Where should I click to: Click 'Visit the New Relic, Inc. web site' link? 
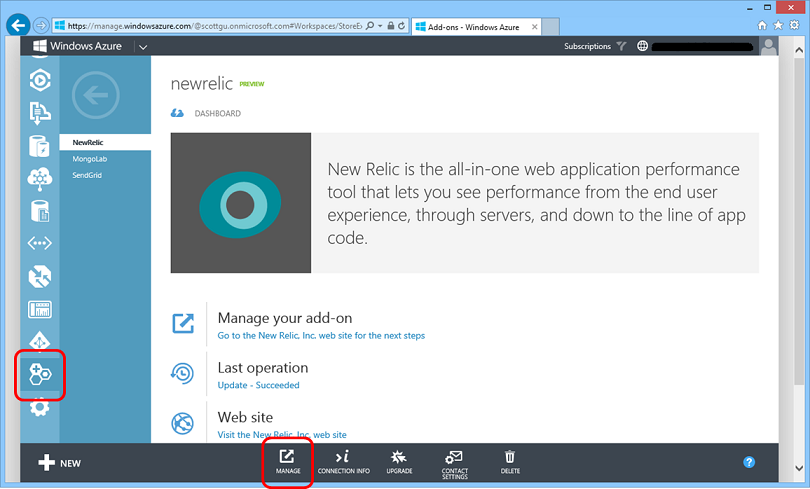[x=282, y=435]
